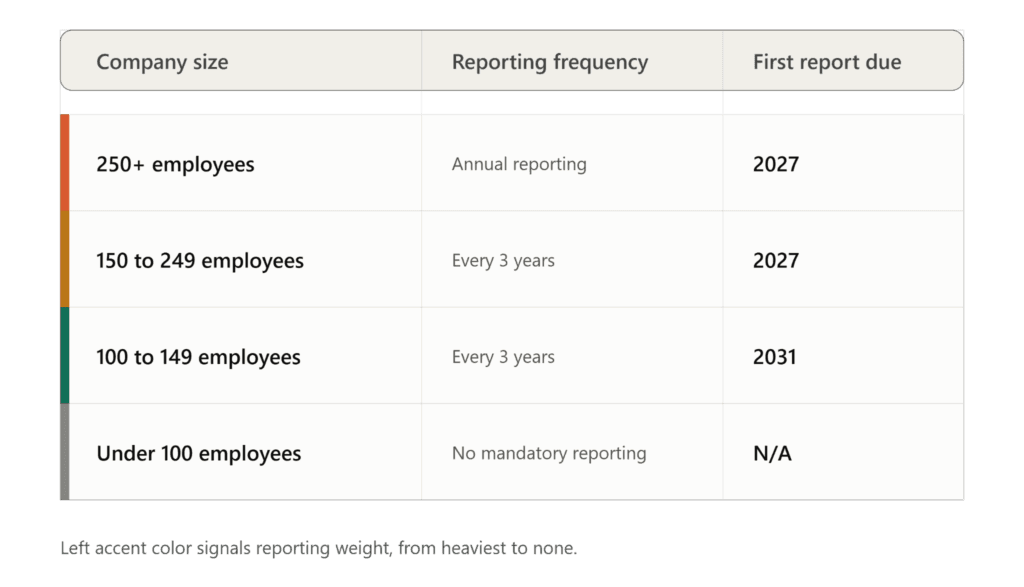Select the 2027 value for 150 to 249 employees
The height and width of the screenshot is (587, 1024).
tap(776, 261)
